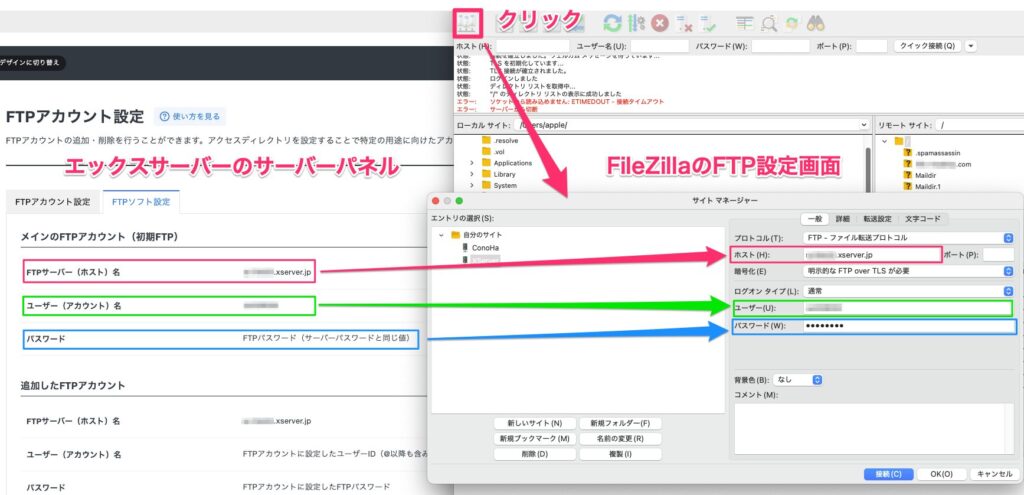1024x495 pixels.
Task: Focus the quick connect ポート(P) field
Action: (x=871, y=46)
